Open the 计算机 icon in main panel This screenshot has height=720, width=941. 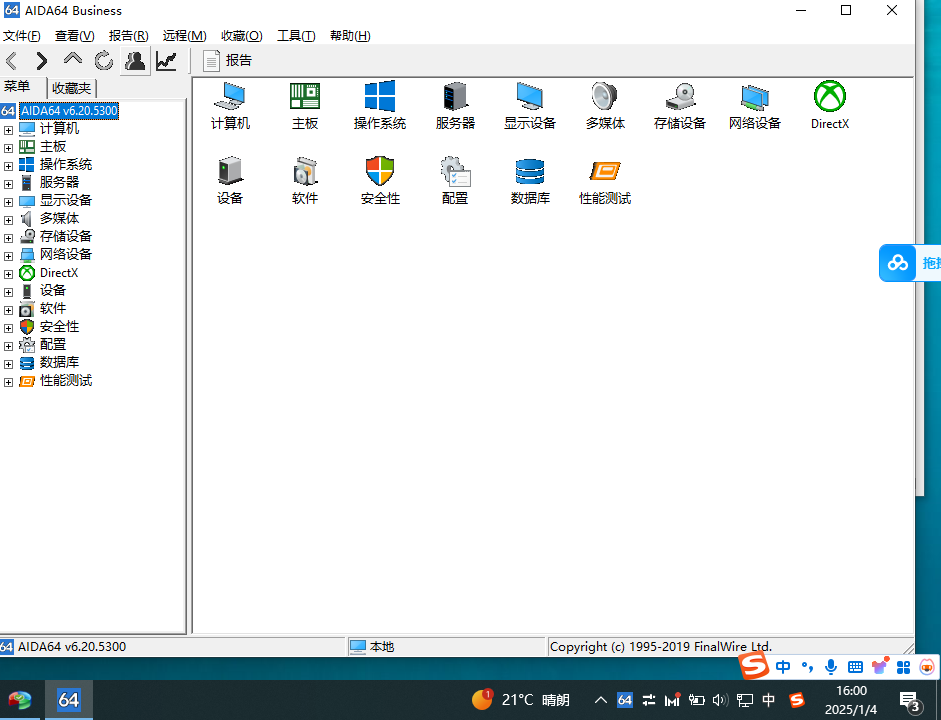click(x=230, y=106)
